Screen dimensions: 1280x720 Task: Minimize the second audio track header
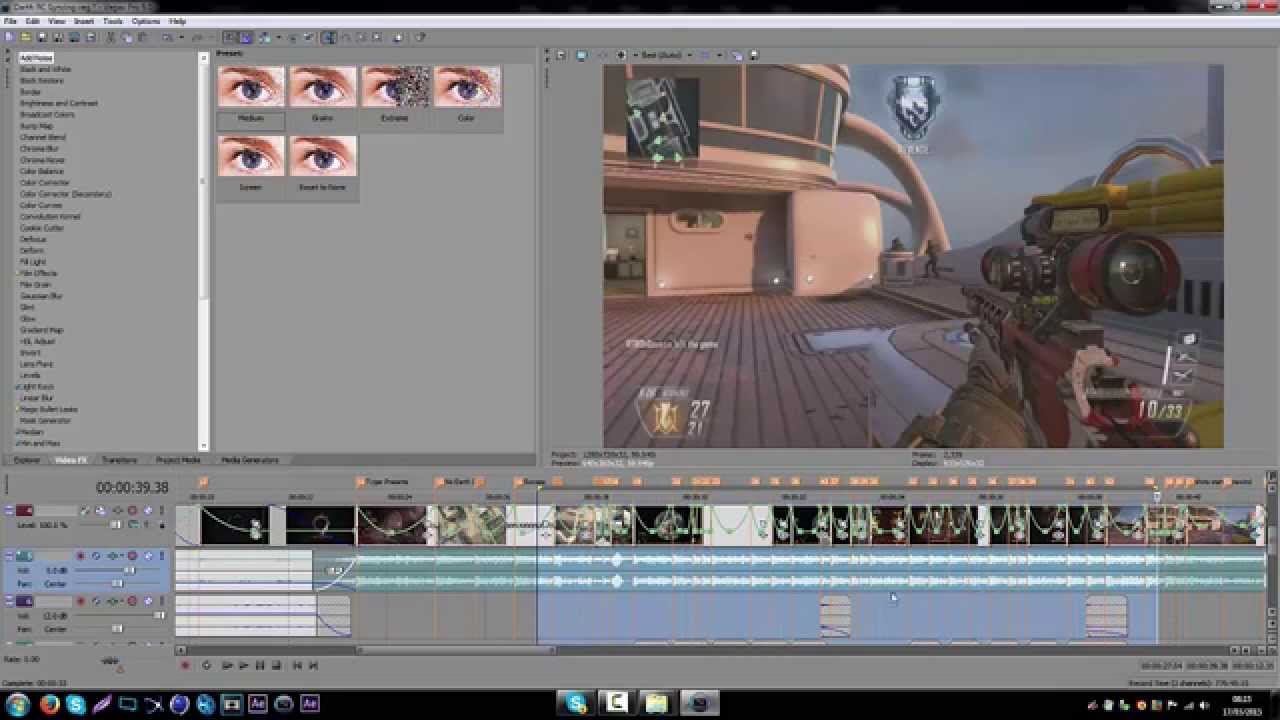9,601
